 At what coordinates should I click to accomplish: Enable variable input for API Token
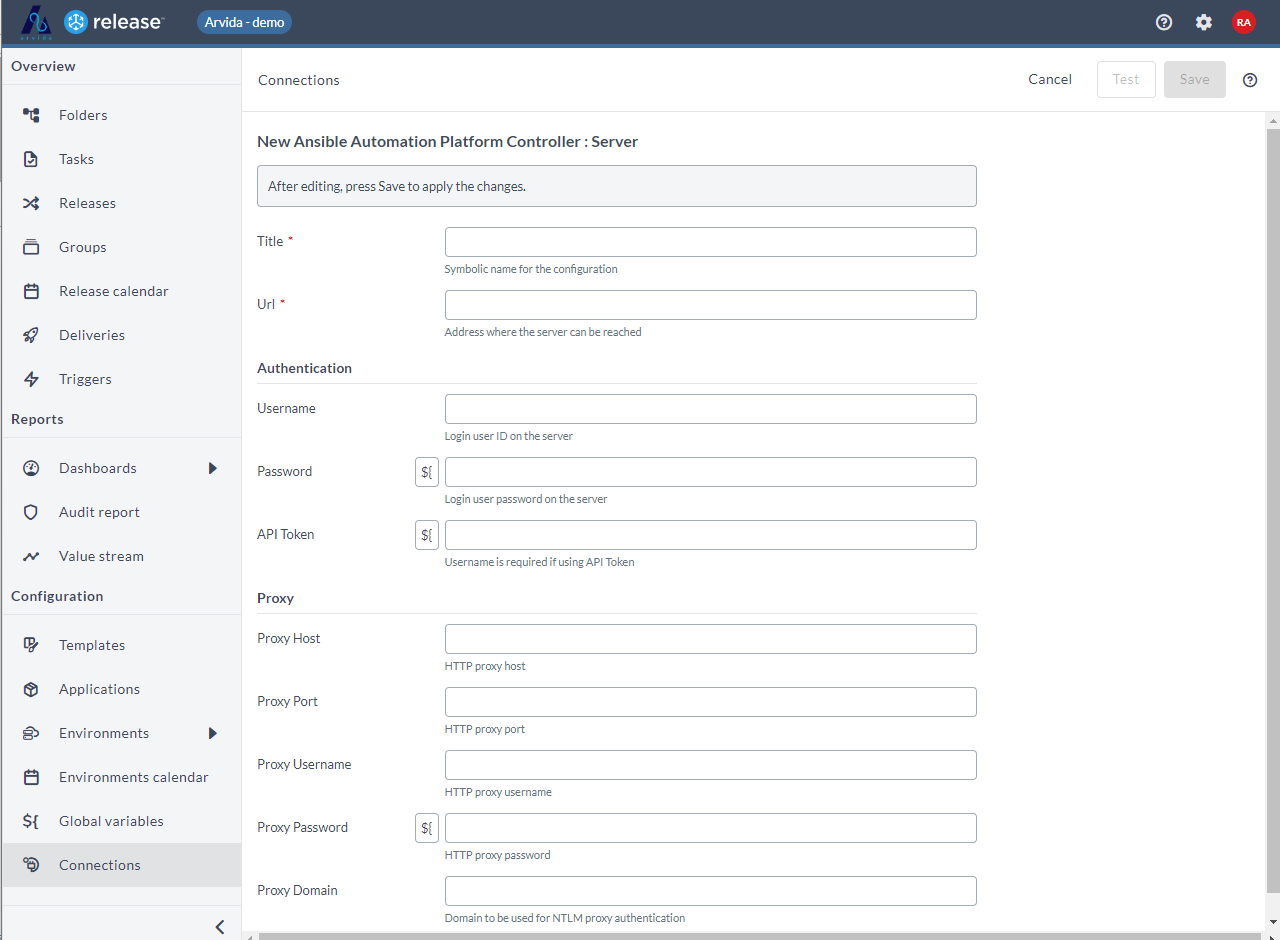(427, 534)
